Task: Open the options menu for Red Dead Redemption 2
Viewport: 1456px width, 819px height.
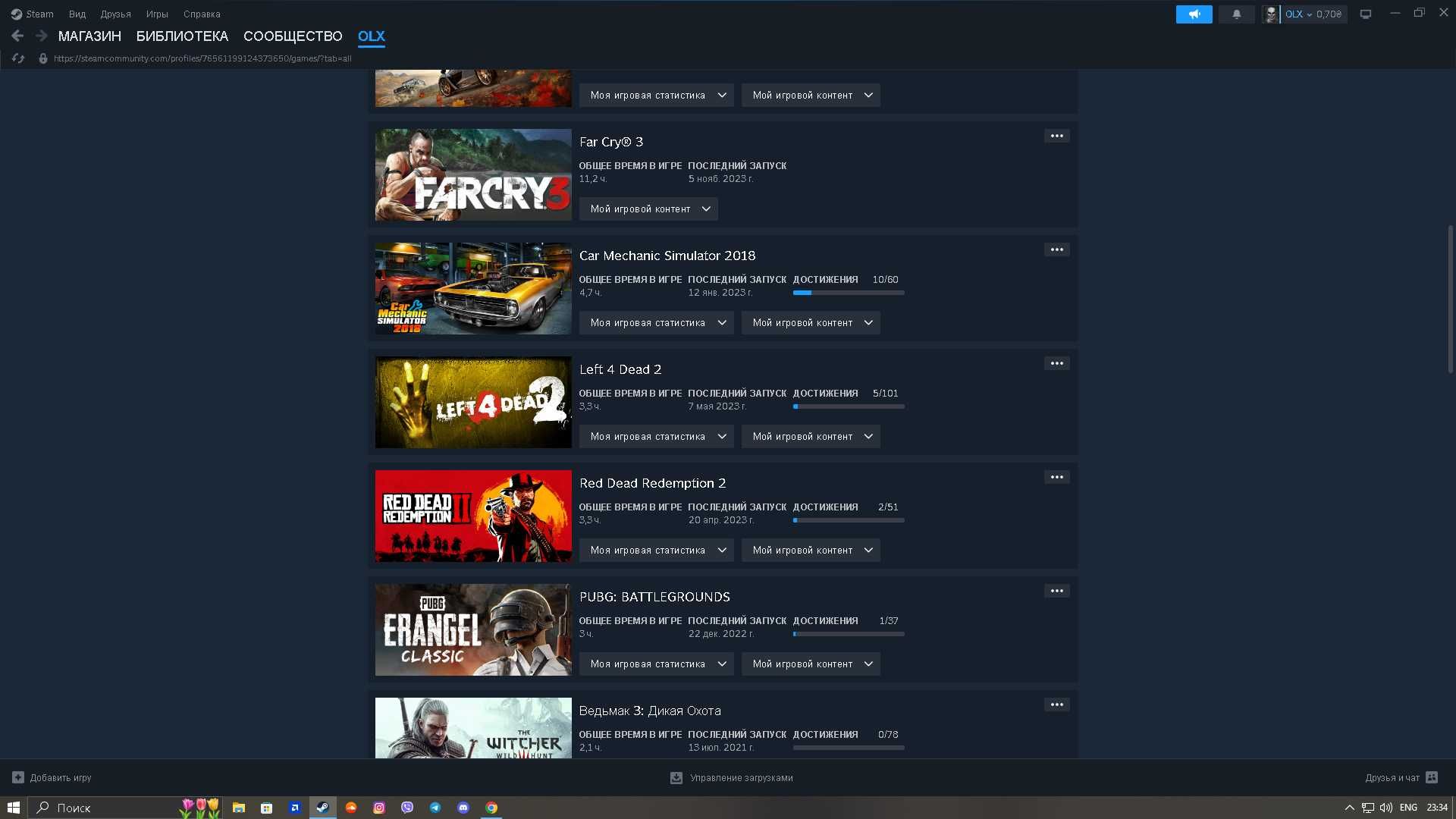Action: point(1056,477)
